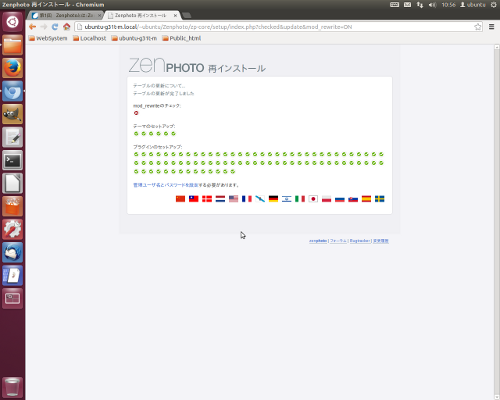500x400 pixels.
Task: Reload the Zenphoto setup page
Action: (x=55, y=27)
